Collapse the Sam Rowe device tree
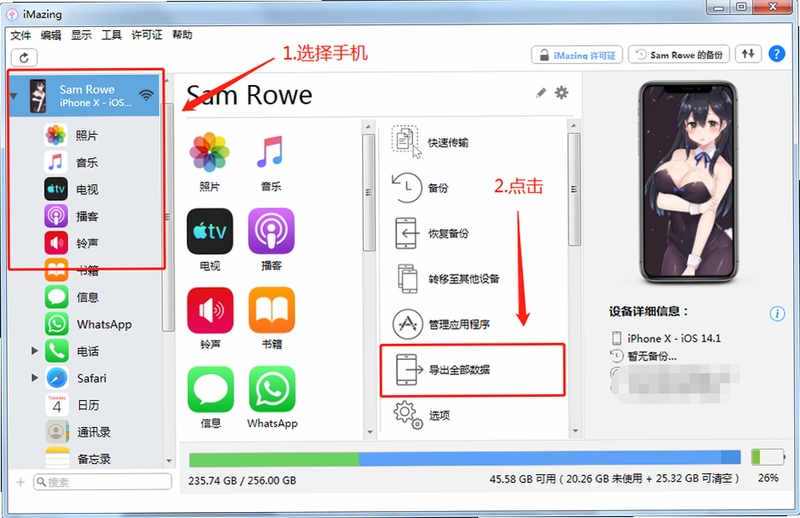Image resolution: width=800 pixels, height=518 pixels. point(14,95)
